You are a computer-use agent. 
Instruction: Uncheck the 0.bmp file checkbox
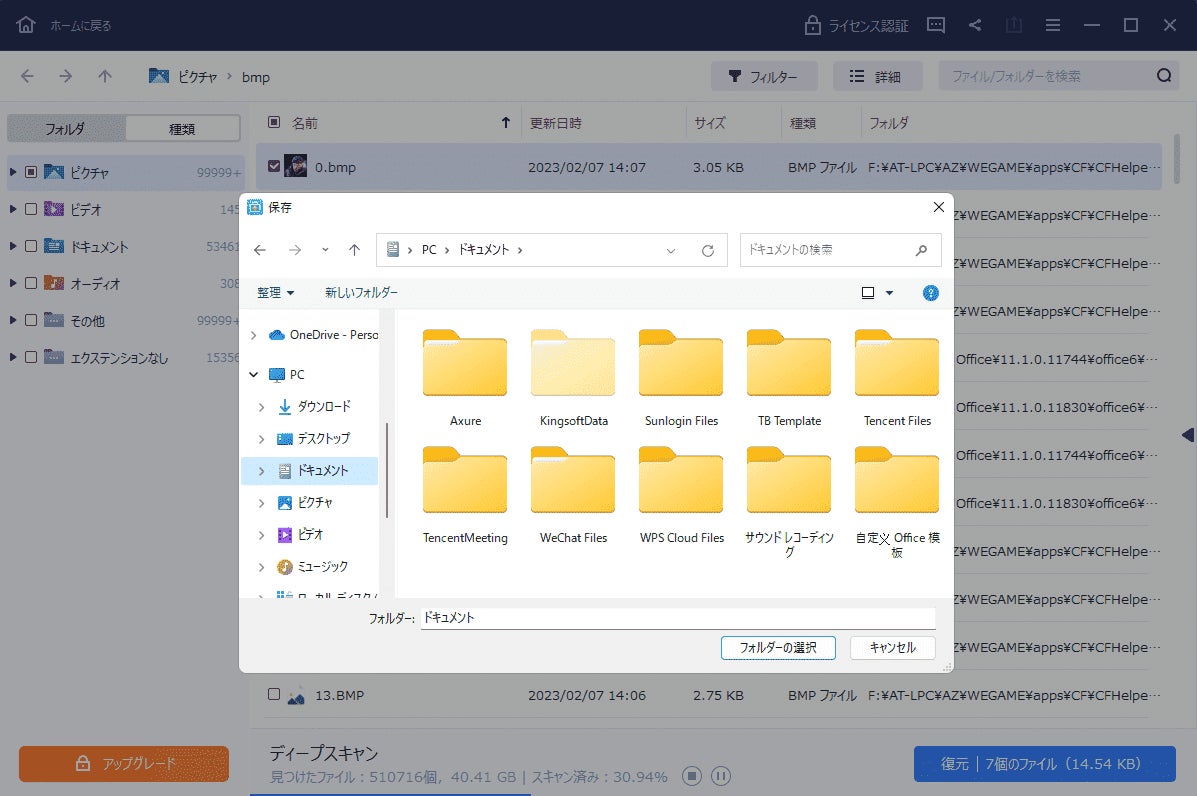tap(274, 166)
